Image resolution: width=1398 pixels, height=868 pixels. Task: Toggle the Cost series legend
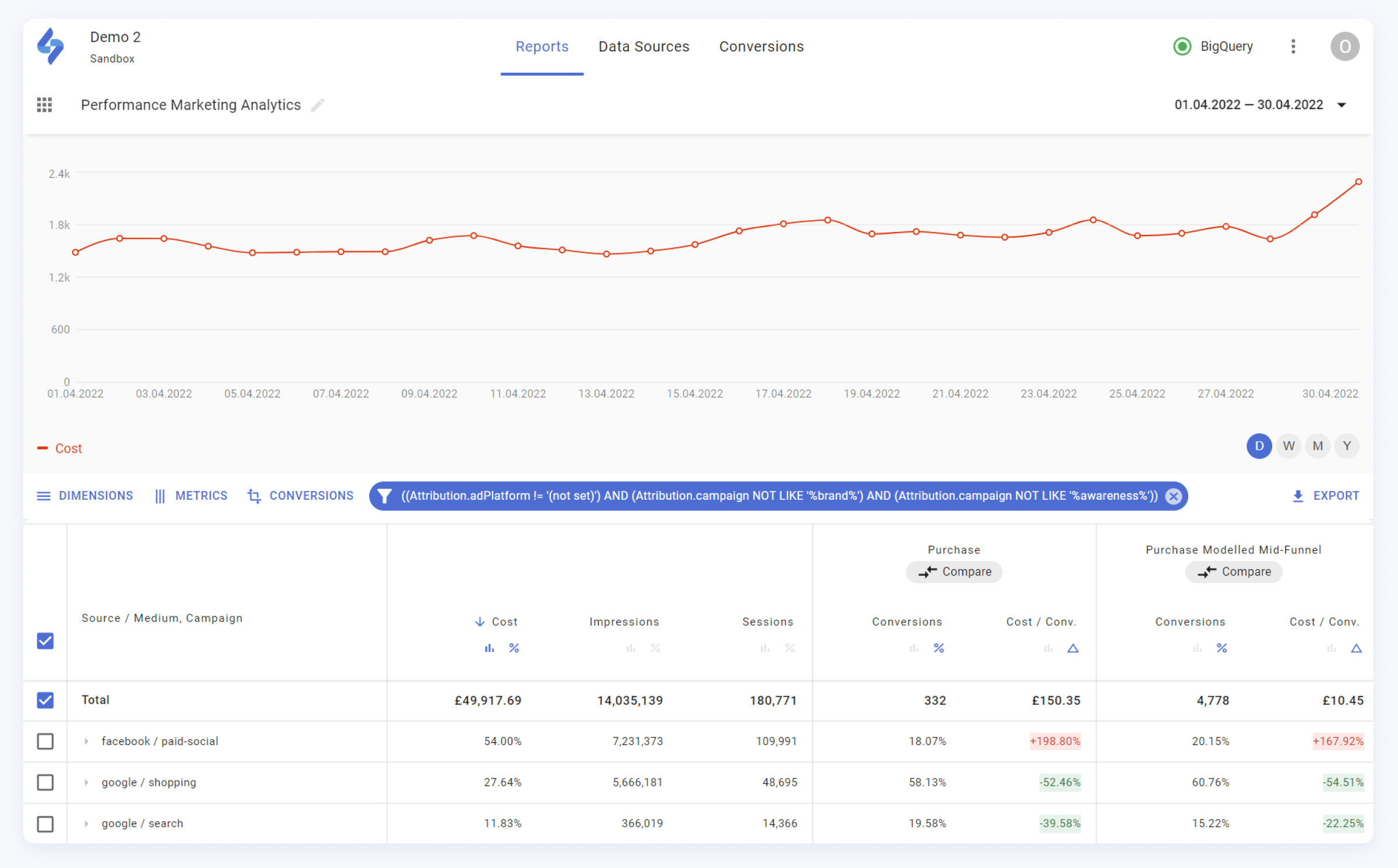[60, 448]
